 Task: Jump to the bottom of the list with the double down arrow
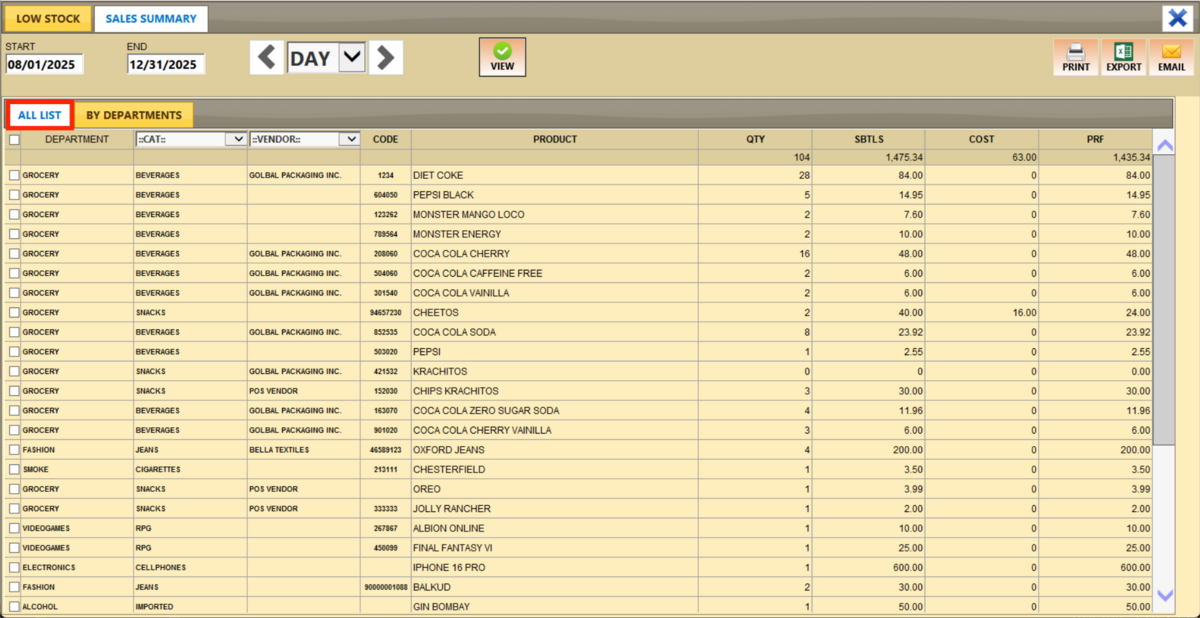(x=1164, y=595)
